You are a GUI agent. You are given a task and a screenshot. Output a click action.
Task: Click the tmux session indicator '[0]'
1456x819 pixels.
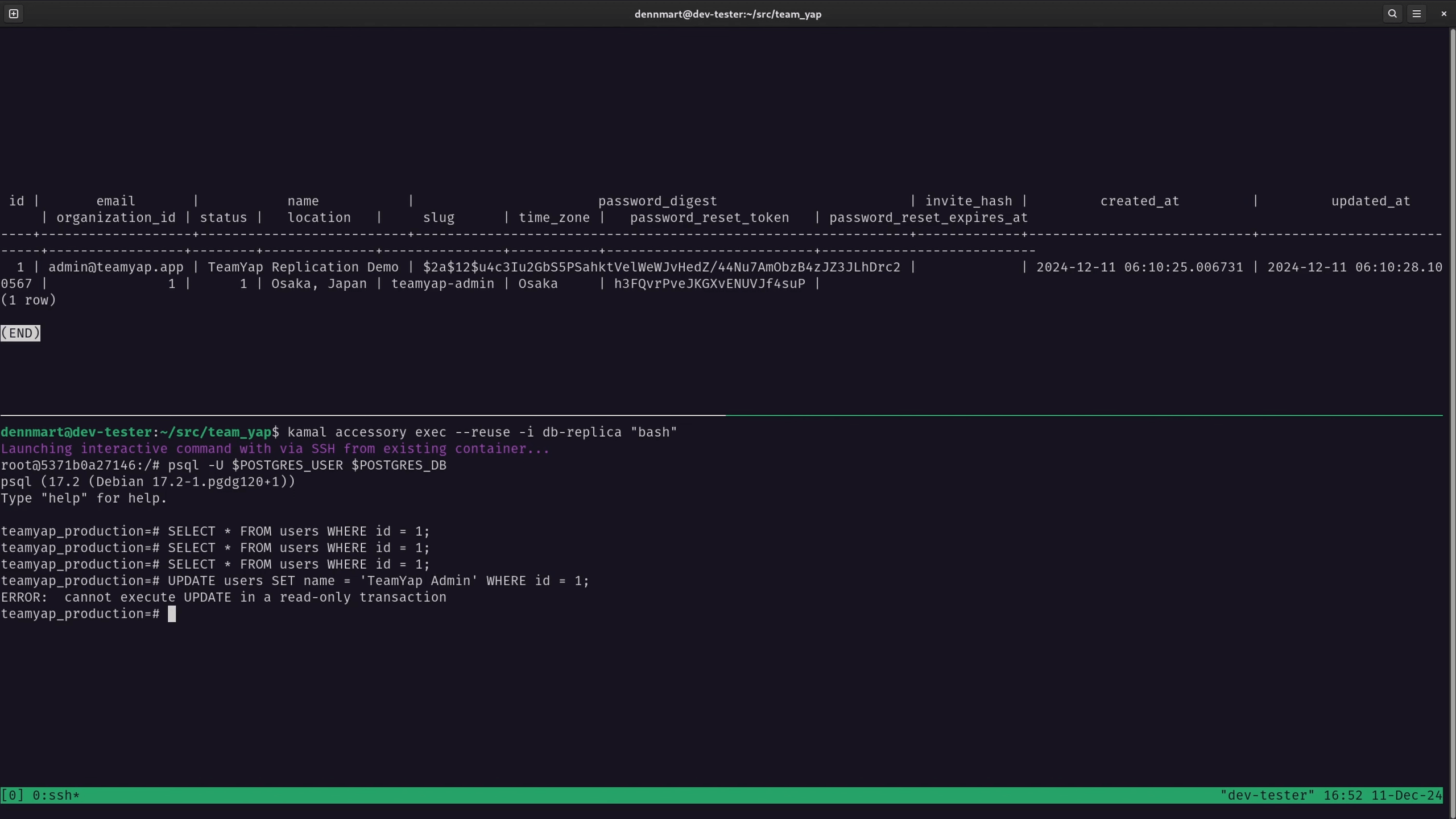pyautogui.click(x=12, y=795)
